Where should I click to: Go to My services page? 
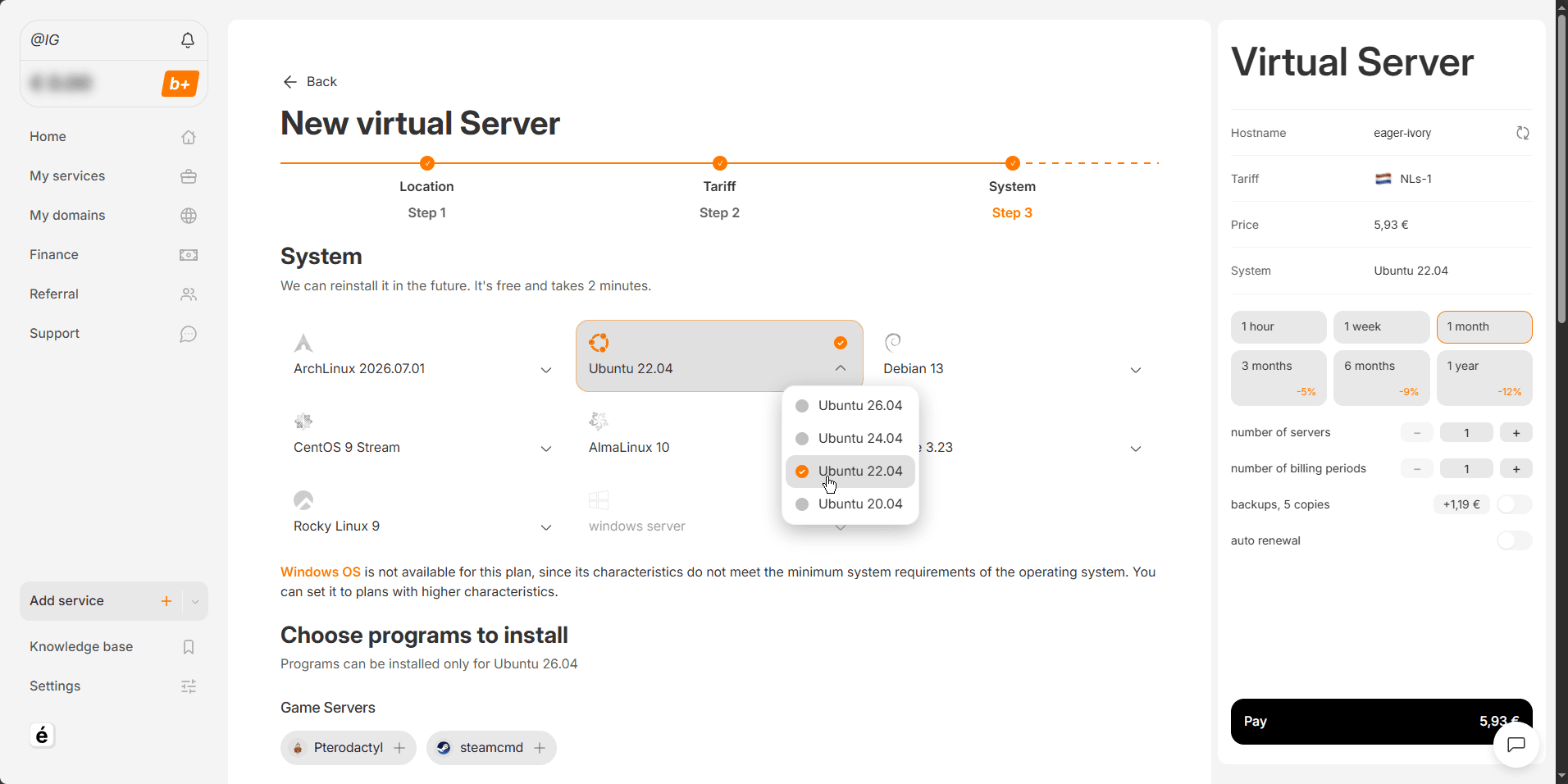(x=113, y=176)
